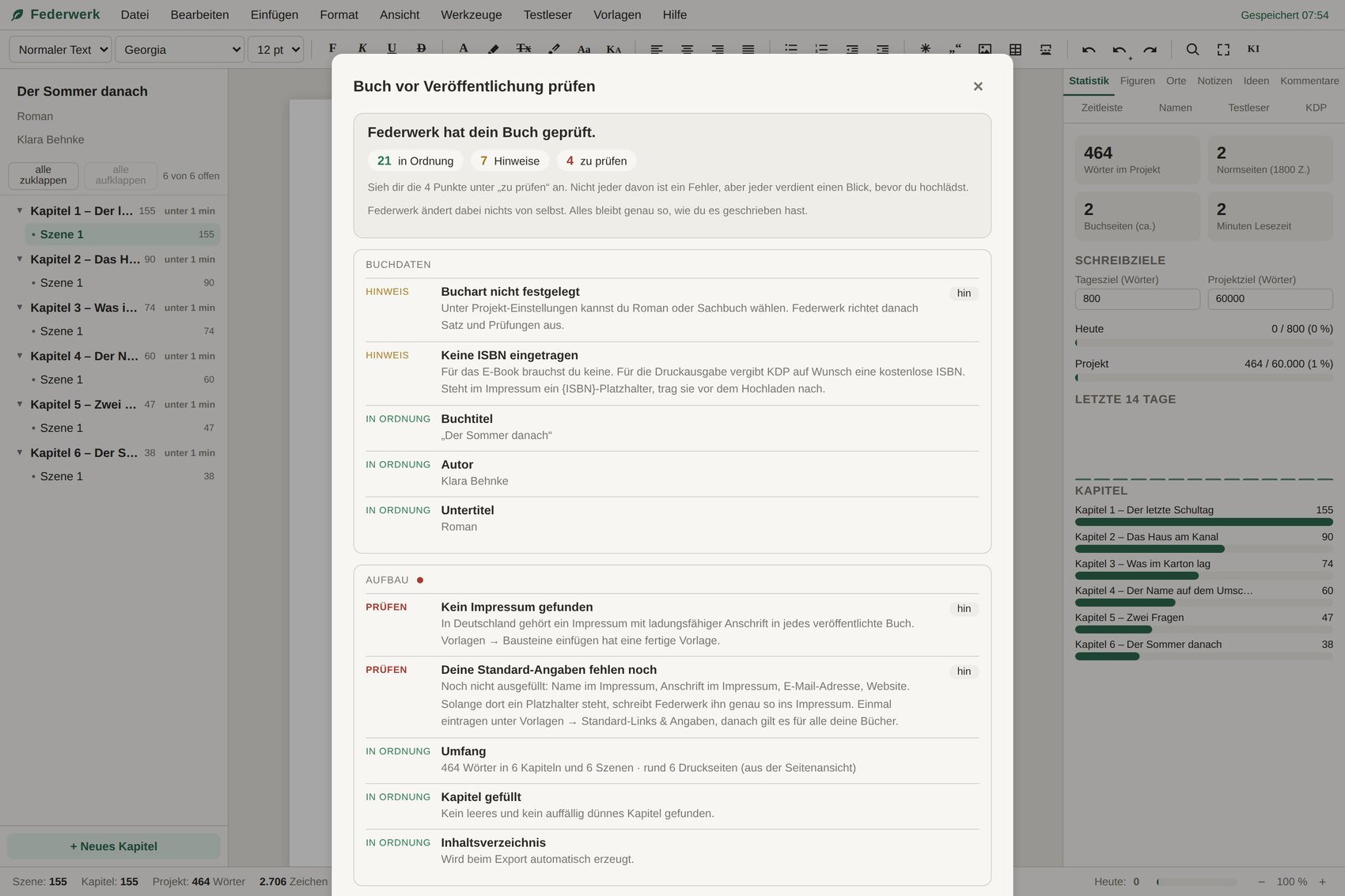Viewport: 1345px width, 896px height.
Task: Insert a bulleted list
Action: [x=791, y=49]
